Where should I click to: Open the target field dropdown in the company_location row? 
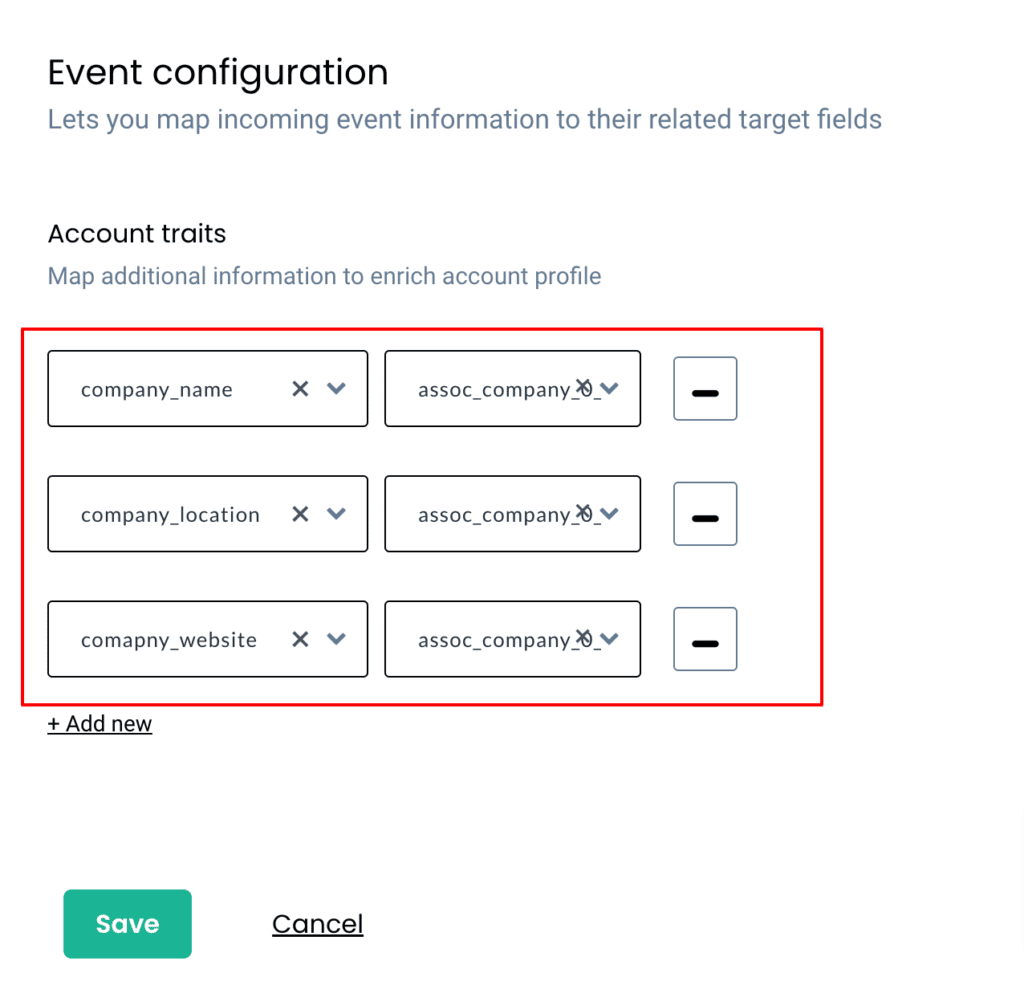click(609, 514)
